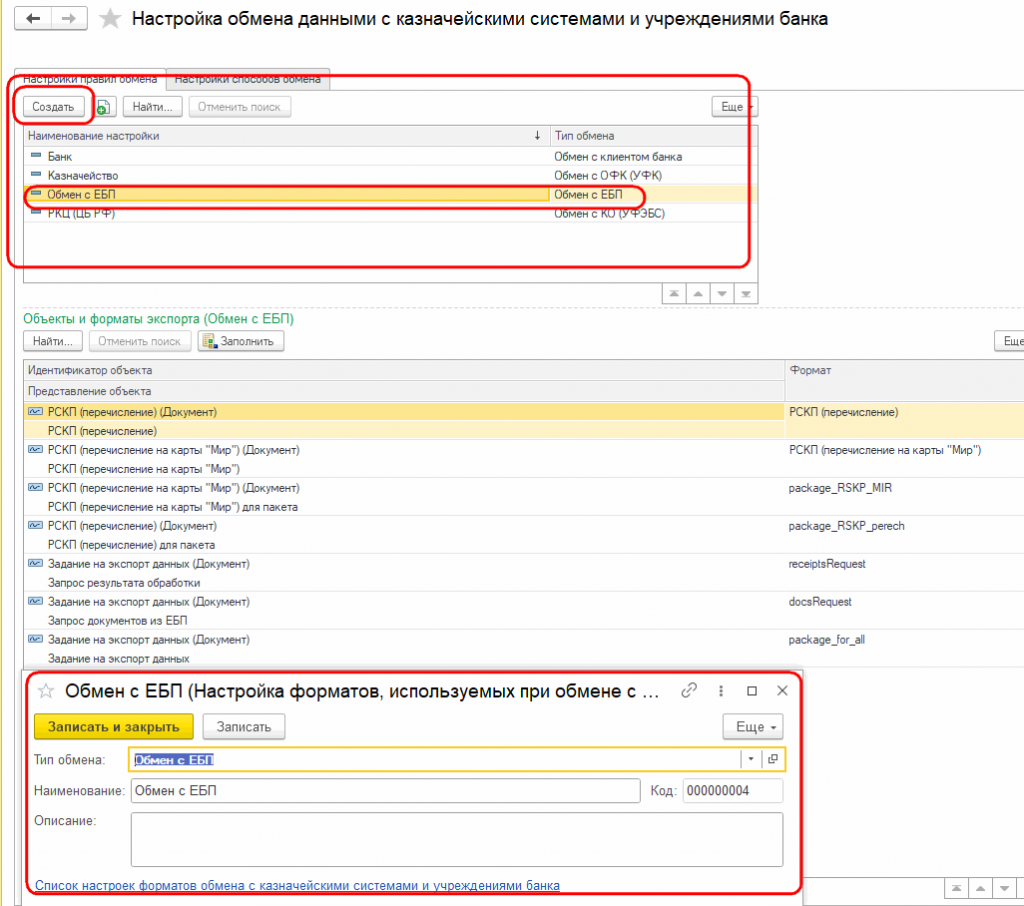Close the Обмен с ЕБП dialog
This screenshot has width=1024, height=906.
(x=782, y=690)
